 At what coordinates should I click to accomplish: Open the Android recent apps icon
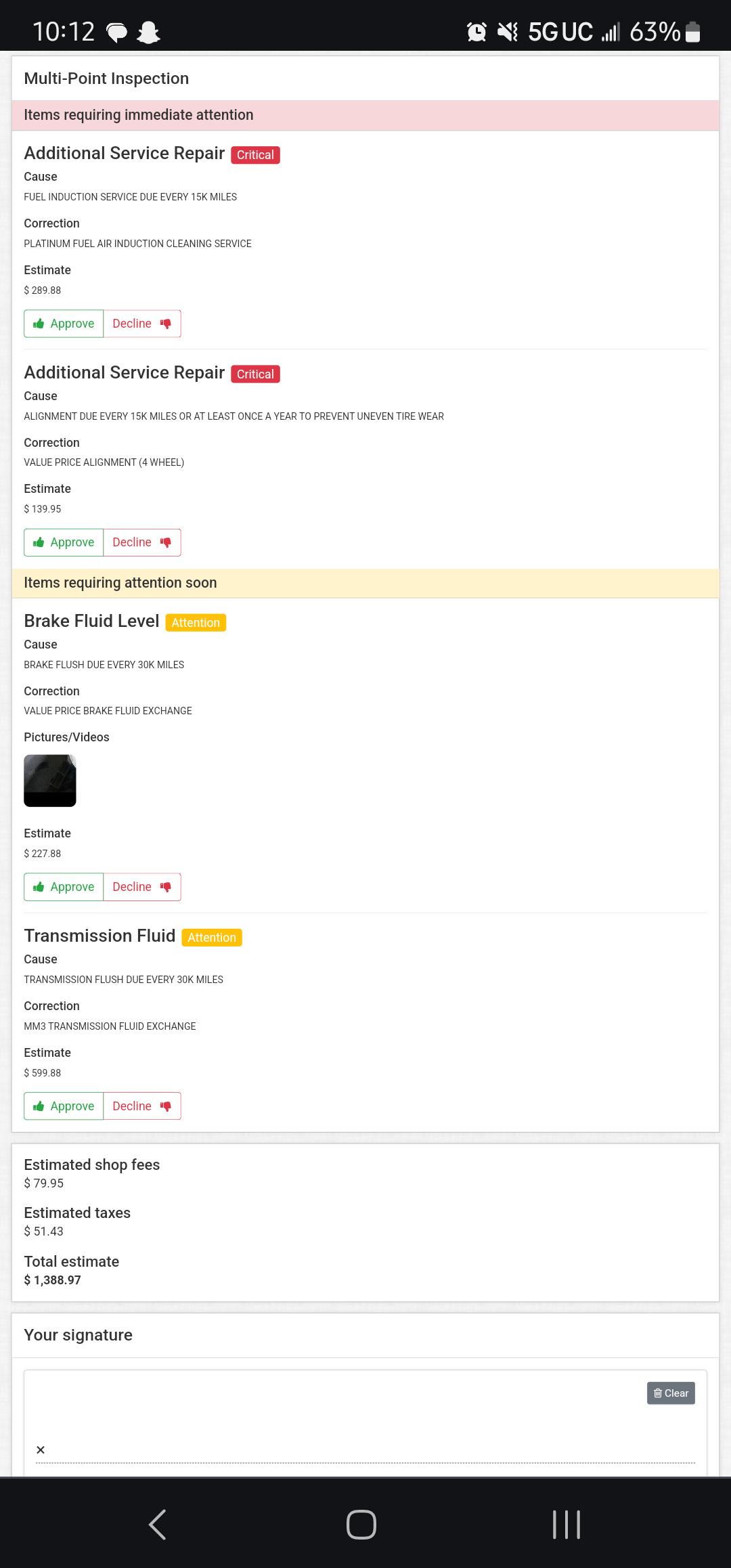pos(567,1525)
